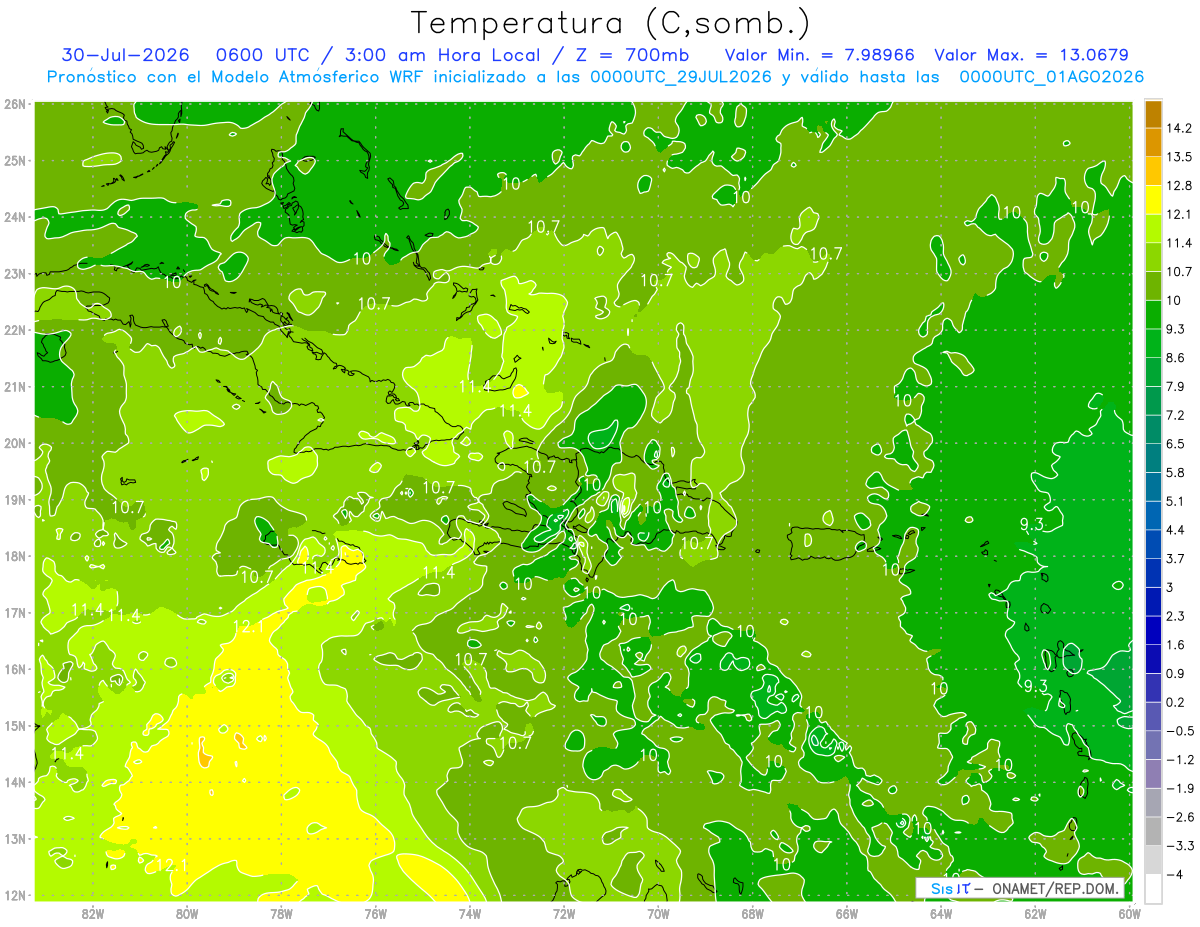Pick the dark blue swatch between 1.6 and 2.3
The height and width of the screenshot is (927, 1200).
tap(1154, 630)
